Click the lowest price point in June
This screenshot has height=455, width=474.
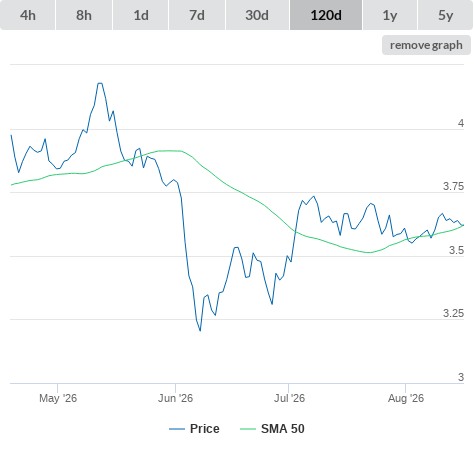200,330
